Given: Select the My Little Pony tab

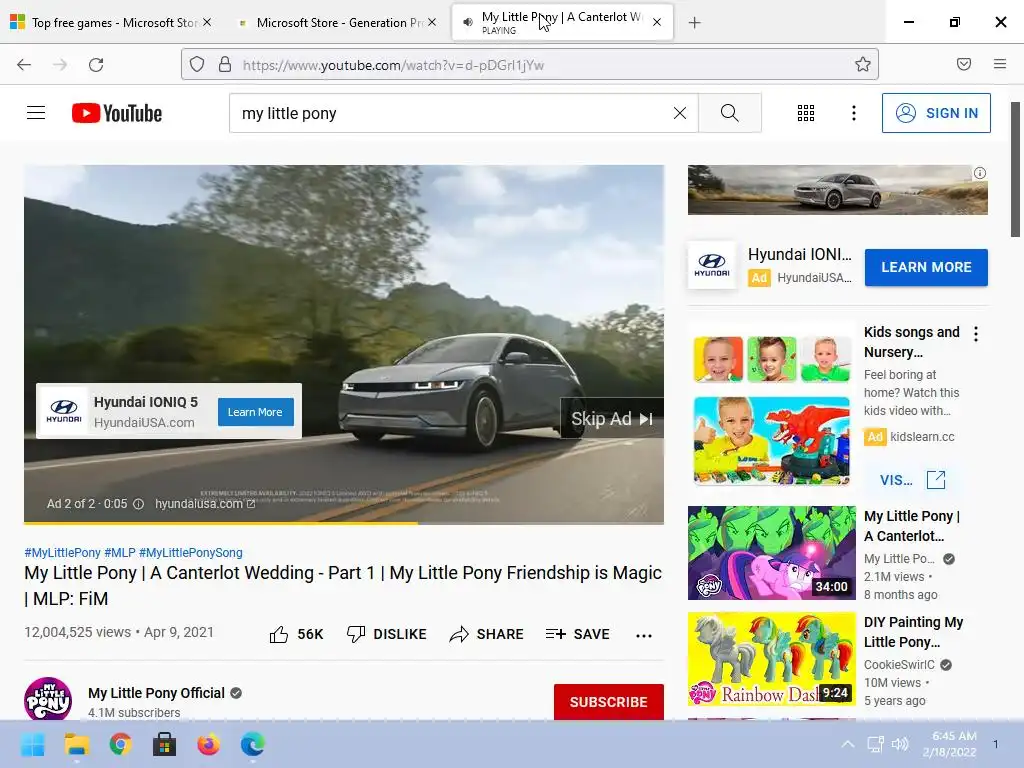Looking at the screenshot, I should [x=562, y=22].
